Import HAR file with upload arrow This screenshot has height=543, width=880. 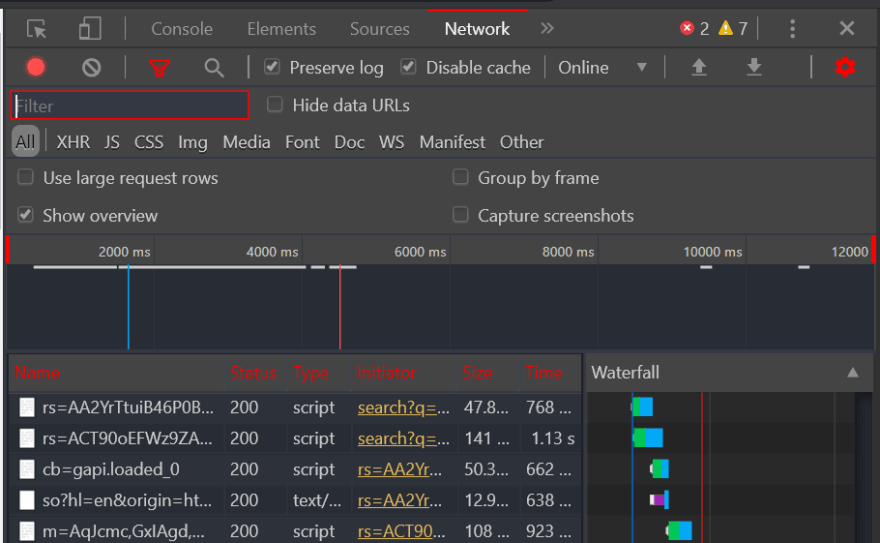pos(699,67)
